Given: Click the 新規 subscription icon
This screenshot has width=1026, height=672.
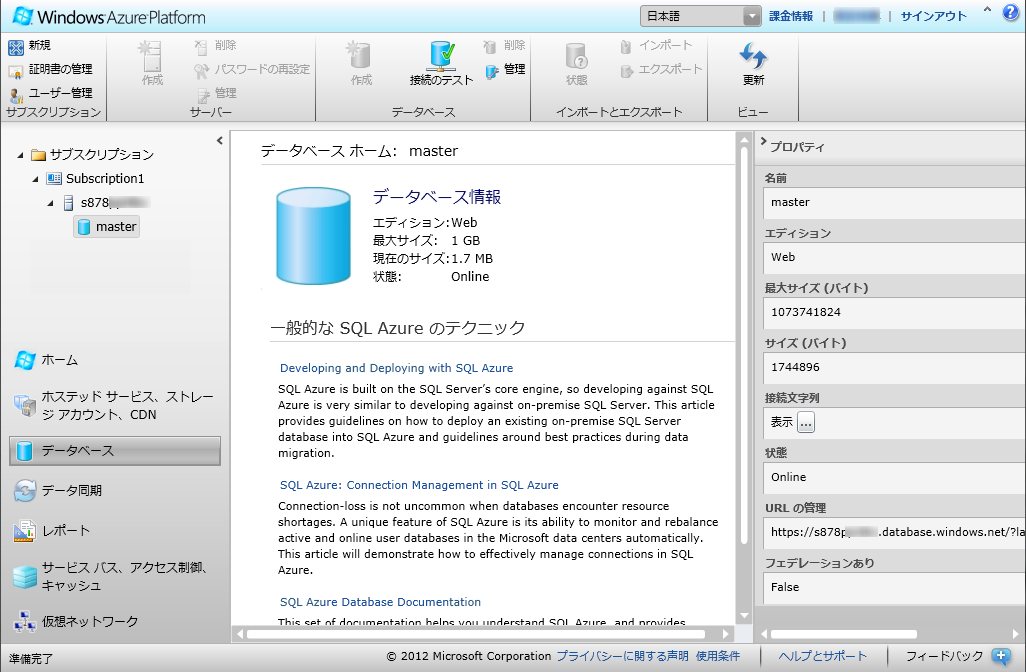Looking at the screenshot, I should click(16, 46).
